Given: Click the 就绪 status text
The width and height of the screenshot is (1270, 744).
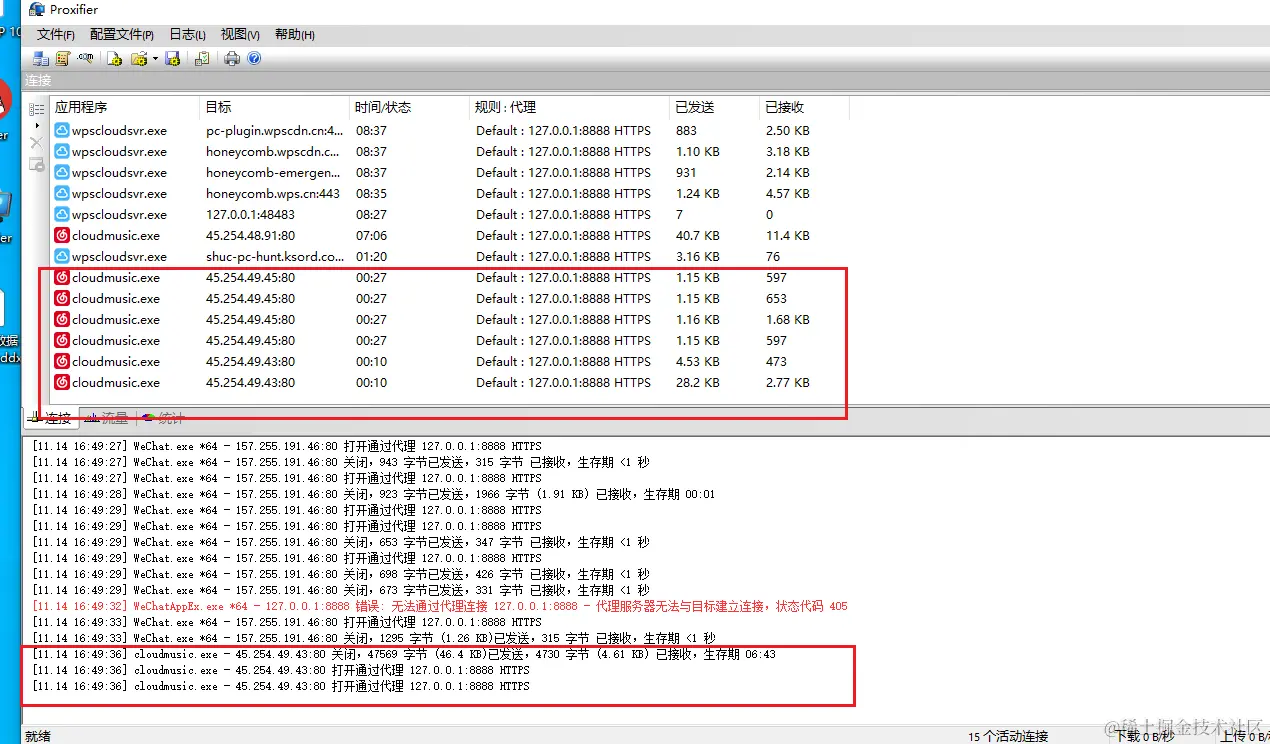Looking at the screenshot, I should [37, 736].
